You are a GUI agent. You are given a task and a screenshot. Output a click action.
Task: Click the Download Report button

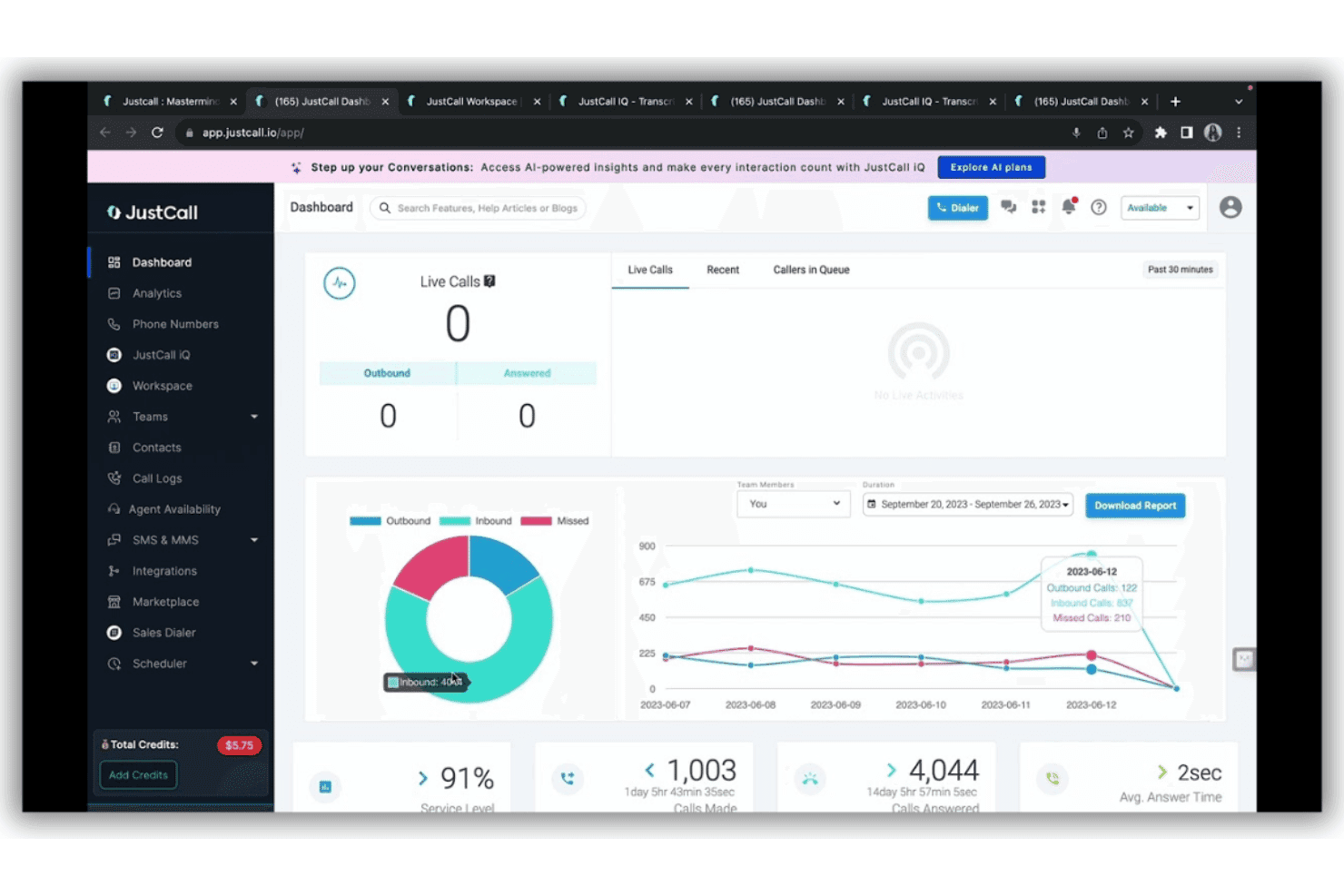(1135, 506)
